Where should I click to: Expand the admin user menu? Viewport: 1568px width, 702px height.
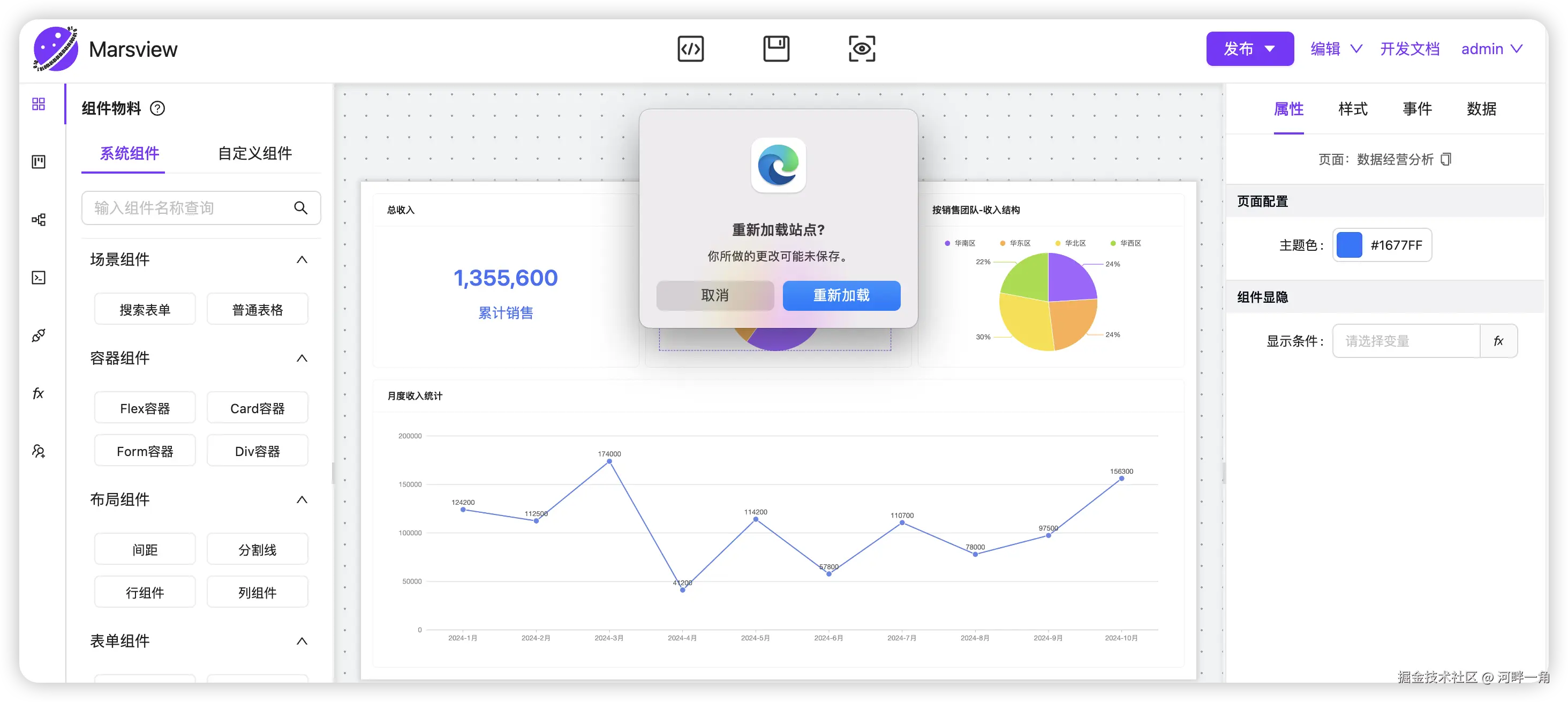[x=1491, y=49]
